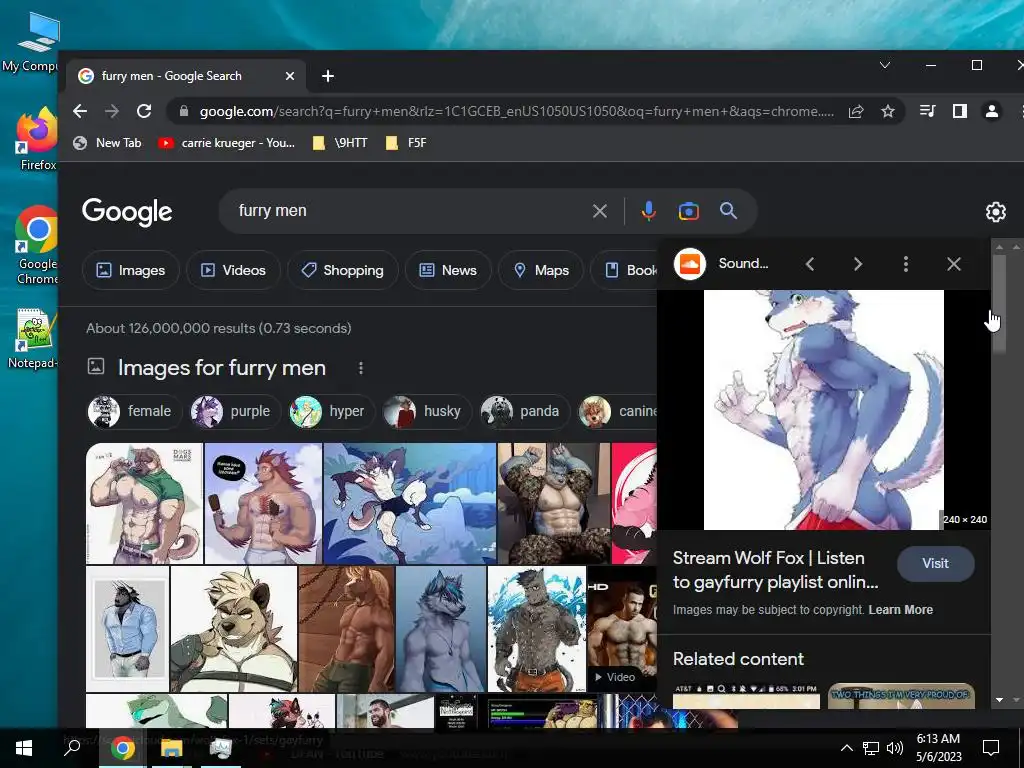Open the taskbar clock showing 6:13 AM

pyautogui.click(x=938, y=748)
